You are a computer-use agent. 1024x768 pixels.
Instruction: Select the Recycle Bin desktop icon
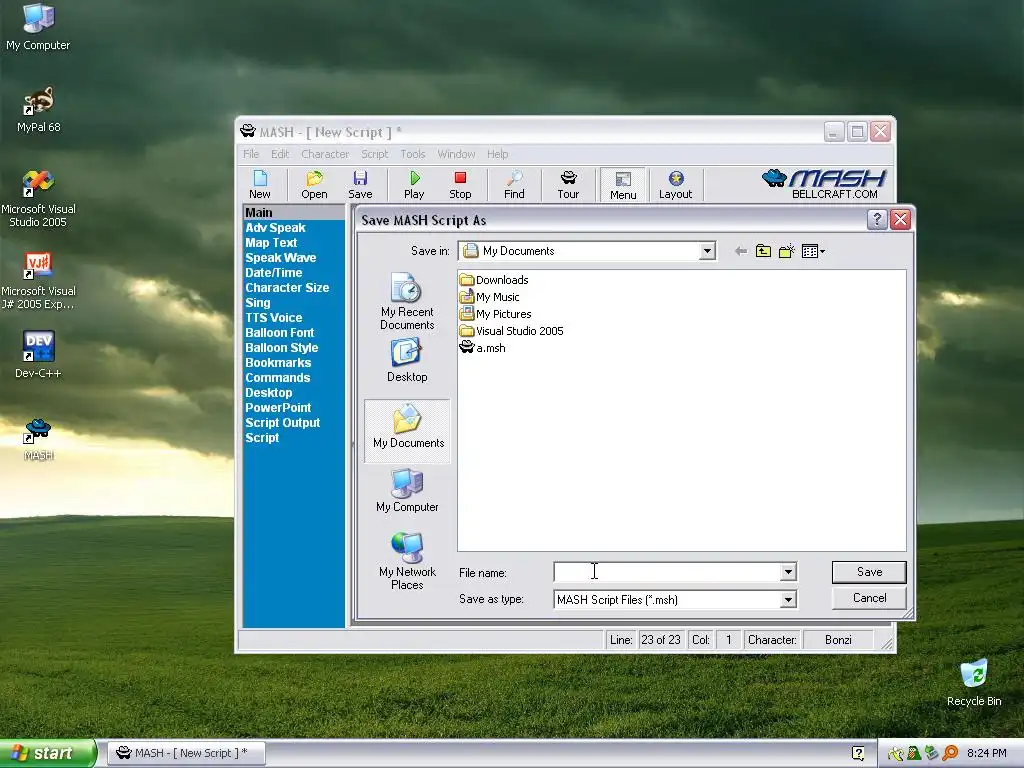tap(974, 683)
